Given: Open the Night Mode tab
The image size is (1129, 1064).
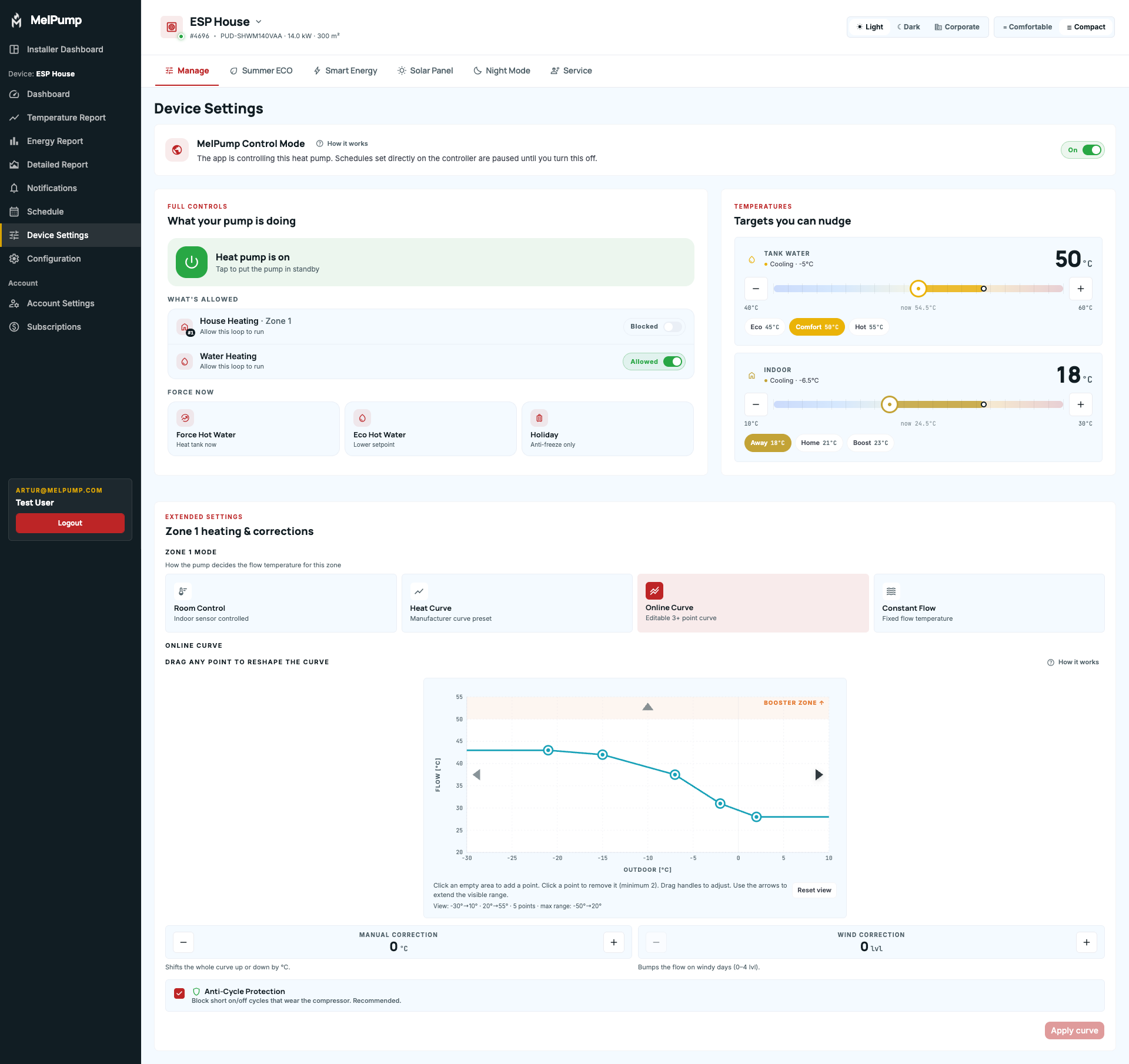Looking at the screenshot, I should tap(502, 71).
